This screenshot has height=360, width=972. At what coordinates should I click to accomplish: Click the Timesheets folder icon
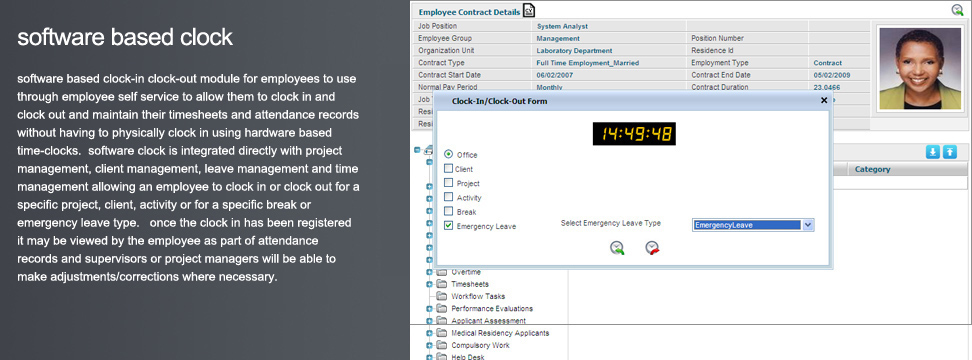tap(441, 284)
